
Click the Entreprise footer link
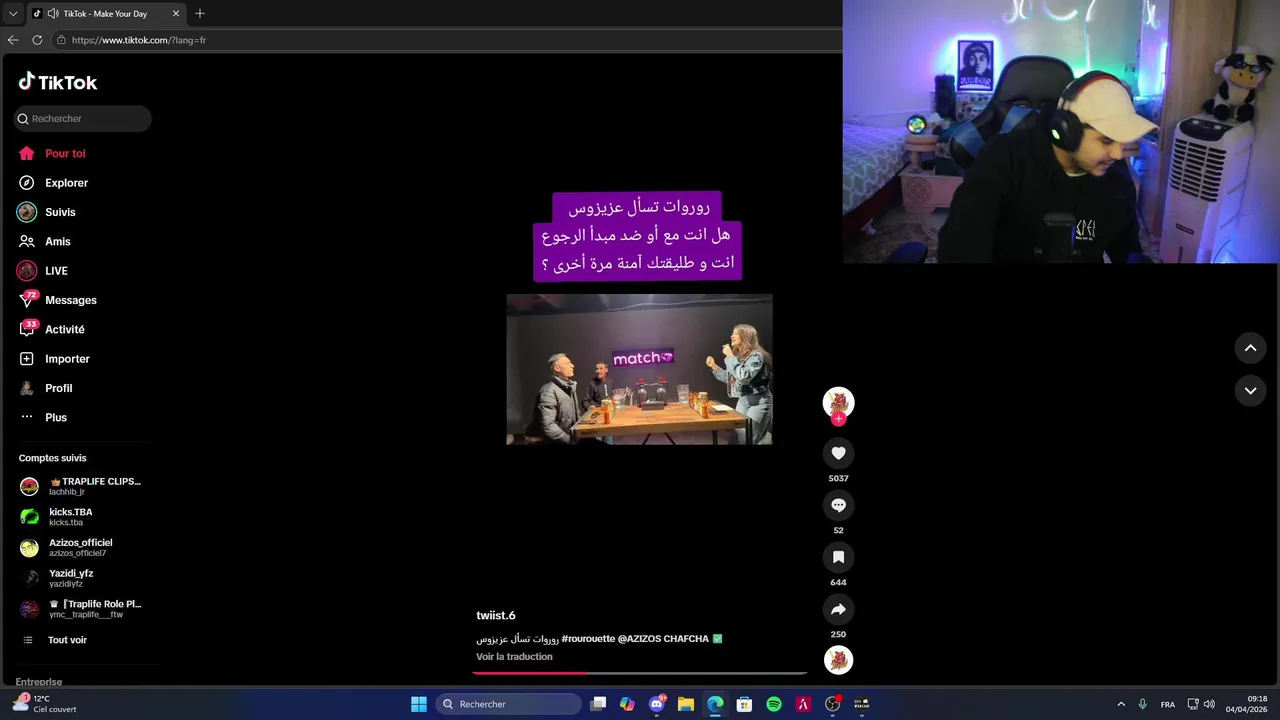[39, 681]
